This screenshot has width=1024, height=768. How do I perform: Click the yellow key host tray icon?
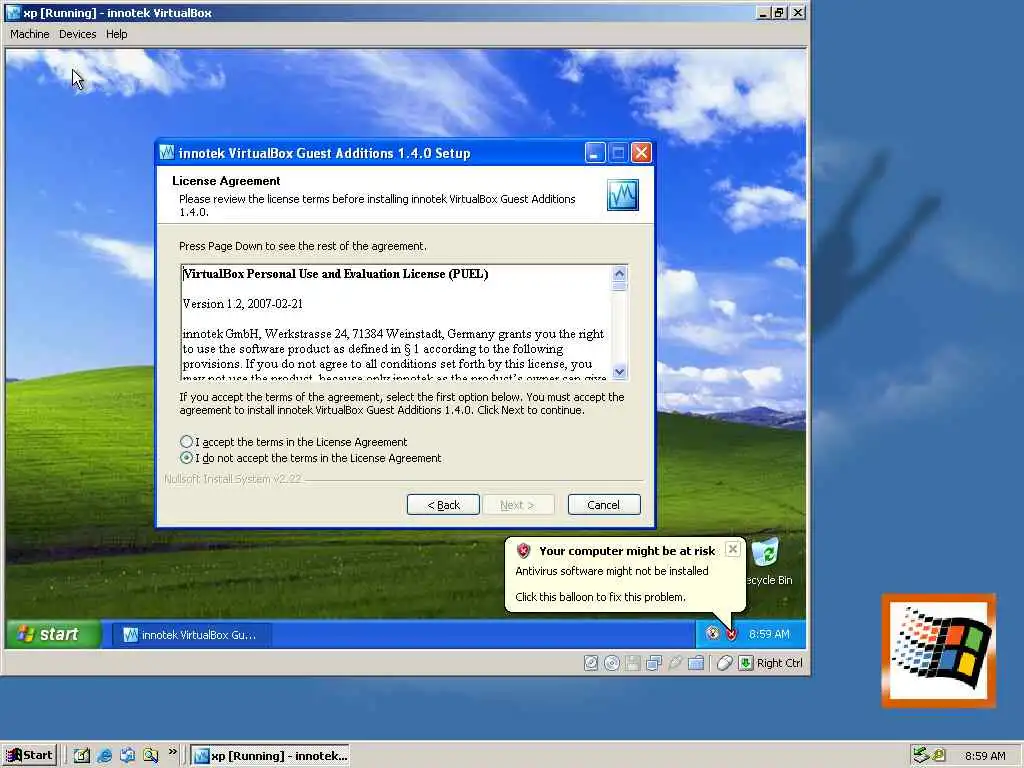coord(938,755)
